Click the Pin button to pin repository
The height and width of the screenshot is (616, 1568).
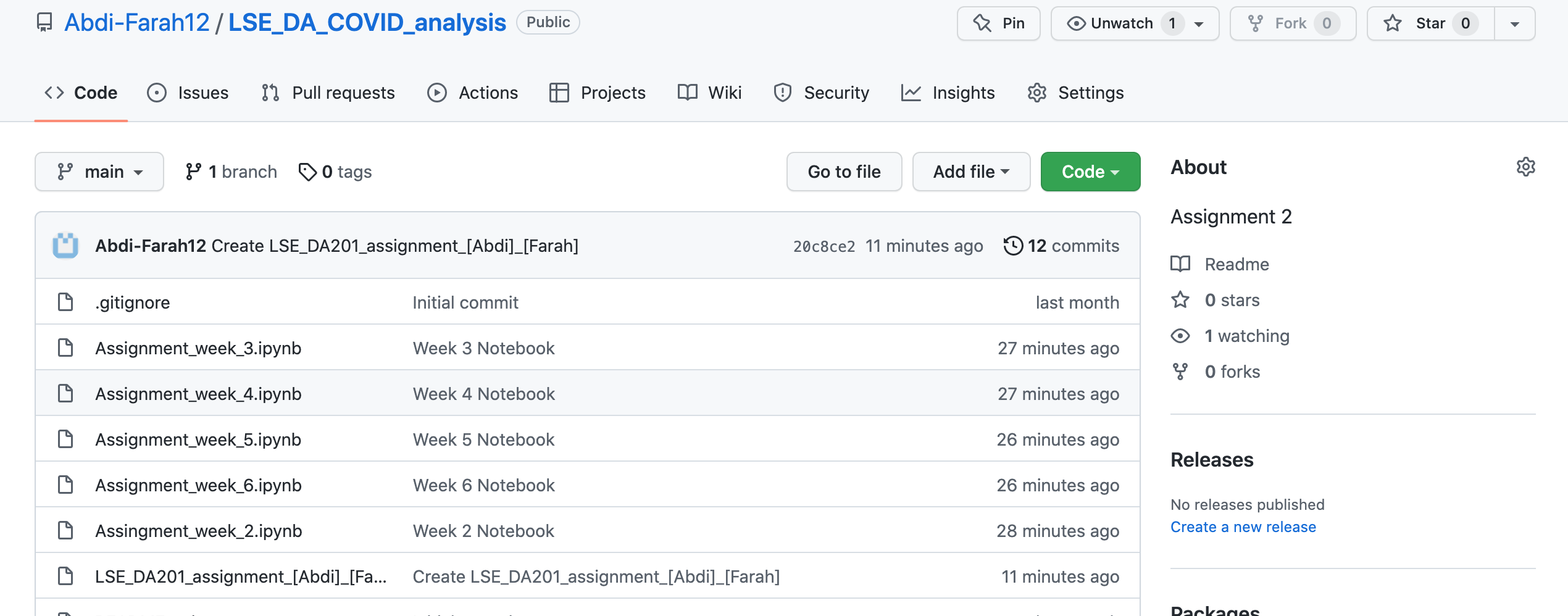(998, 23)
